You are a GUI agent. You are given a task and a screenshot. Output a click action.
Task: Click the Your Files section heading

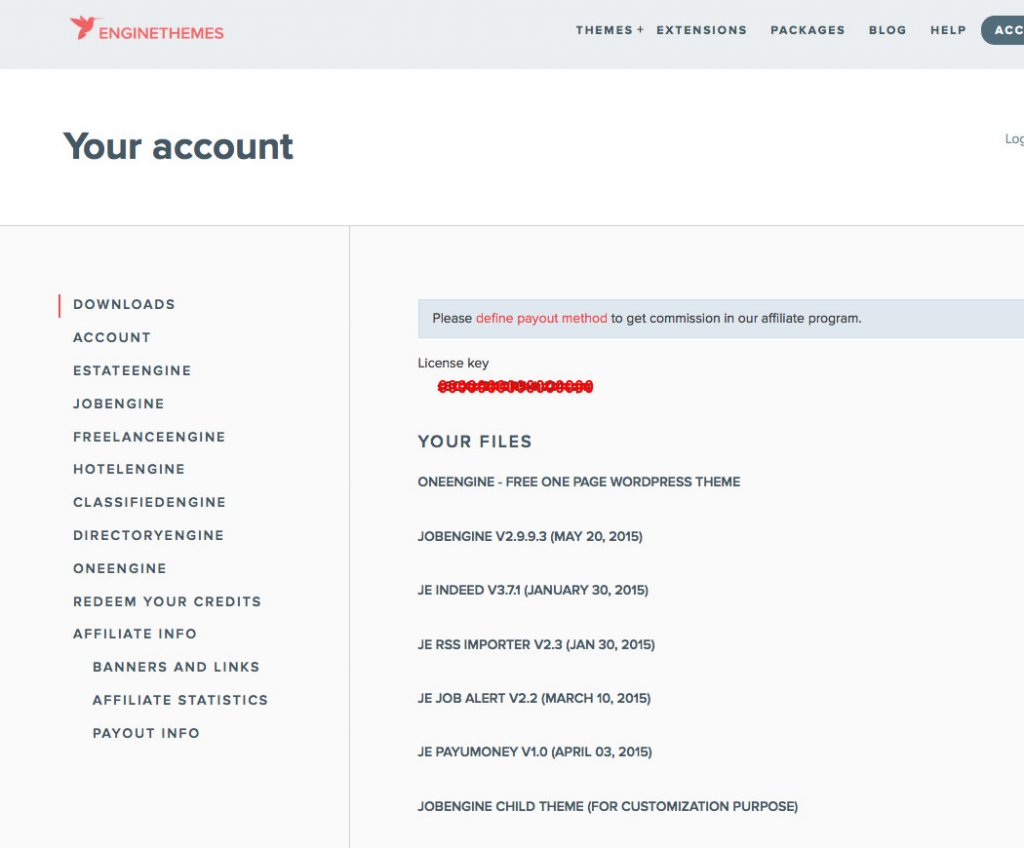(475, 442)
